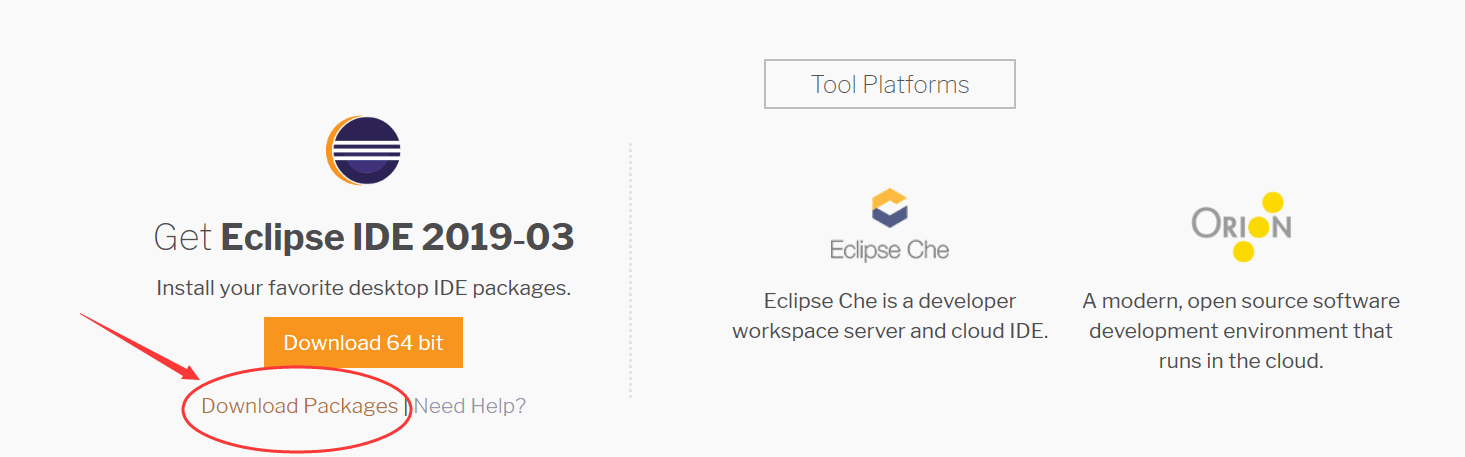
Task: Open the Download Packages link
Action: (x=299, y=406)
